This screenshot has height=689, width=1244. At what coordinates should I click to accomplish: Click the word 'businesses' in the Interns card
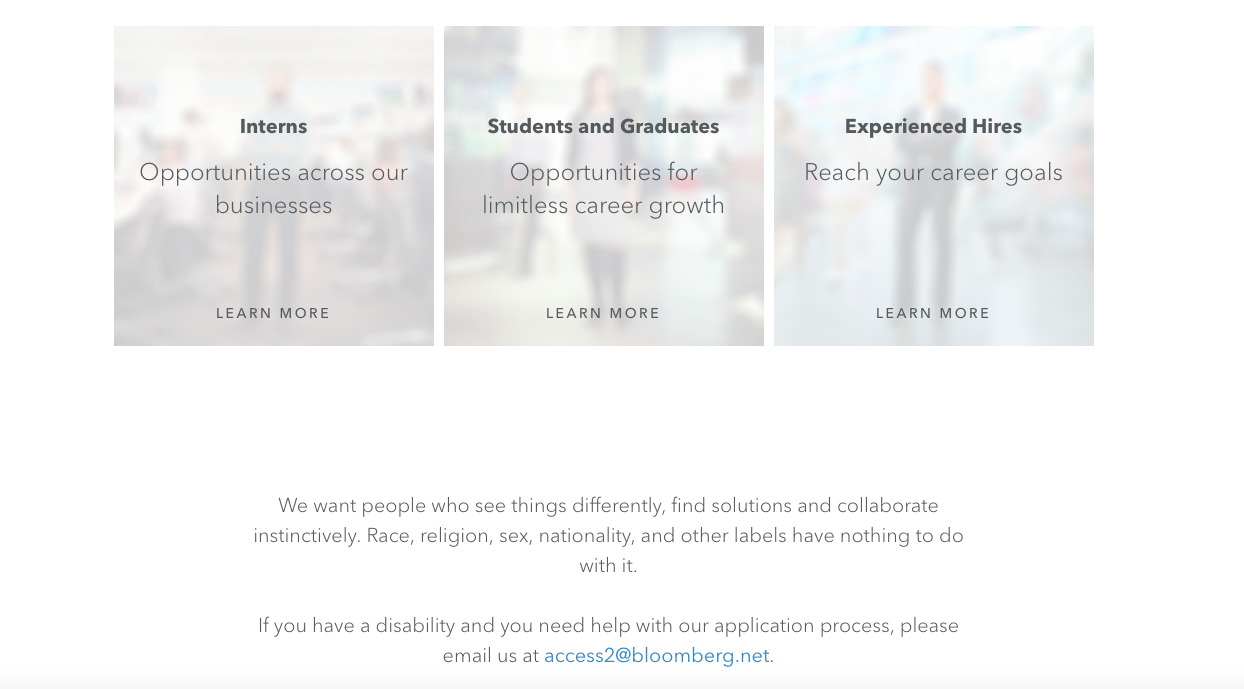(273, 205)
